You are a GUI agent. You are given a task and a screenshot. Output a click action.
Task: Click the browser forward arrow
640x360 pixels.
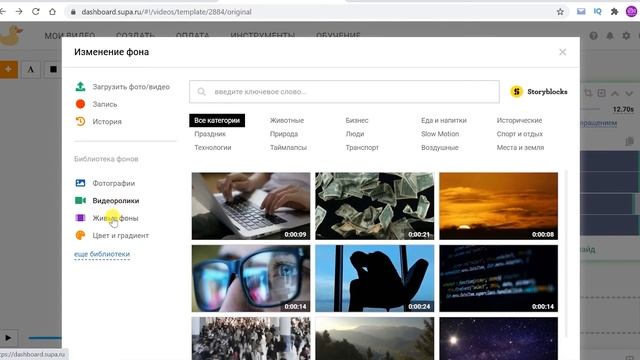(x=19, y=12)
